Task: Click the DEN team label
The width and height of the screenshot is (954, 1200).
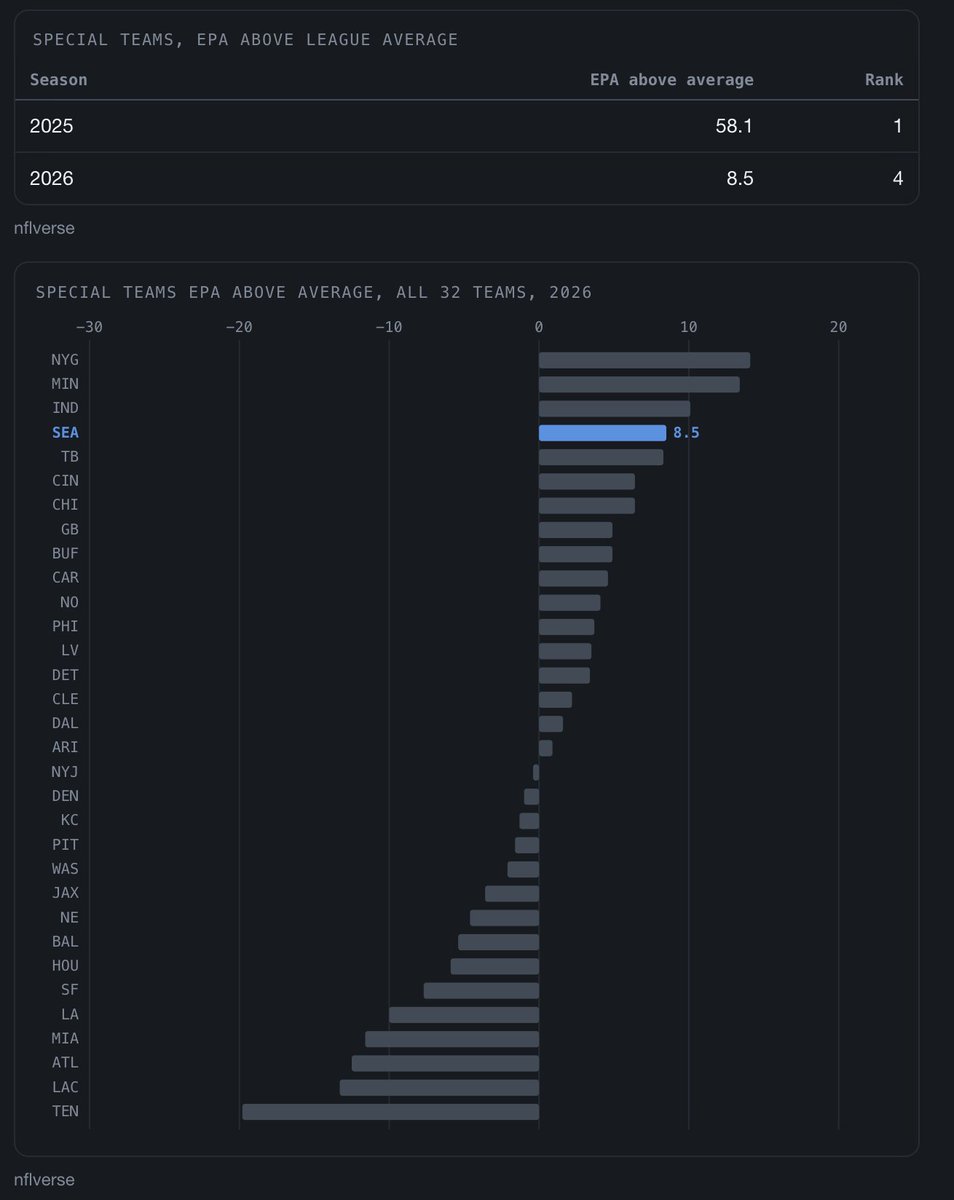Action: (x=65, y=796)
